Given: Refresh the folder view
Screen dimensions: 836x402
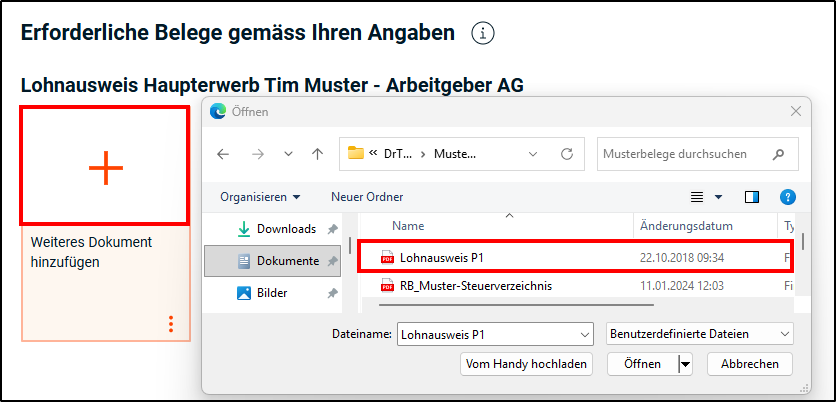Looking at the screenshot, I should coord(567,154).
